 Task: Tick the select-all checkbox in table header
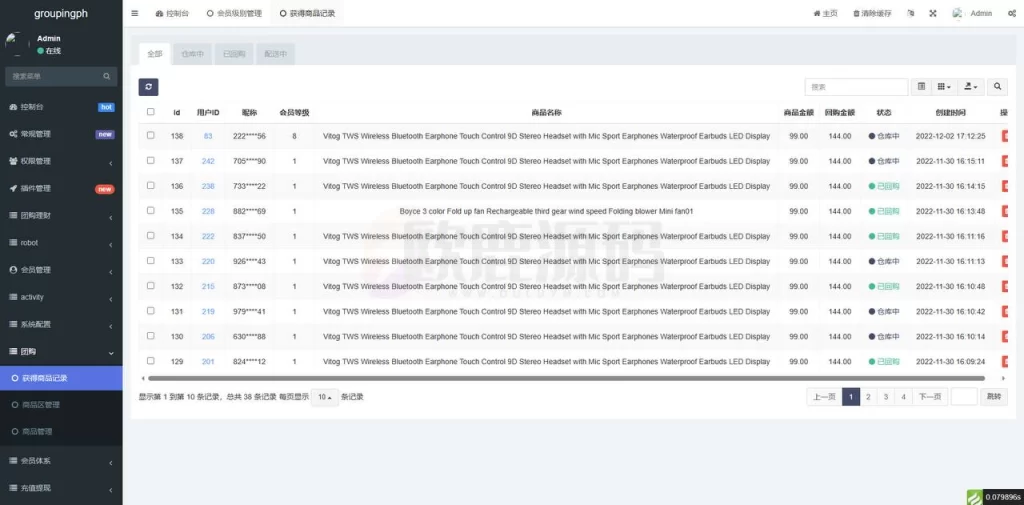point(151,112)
